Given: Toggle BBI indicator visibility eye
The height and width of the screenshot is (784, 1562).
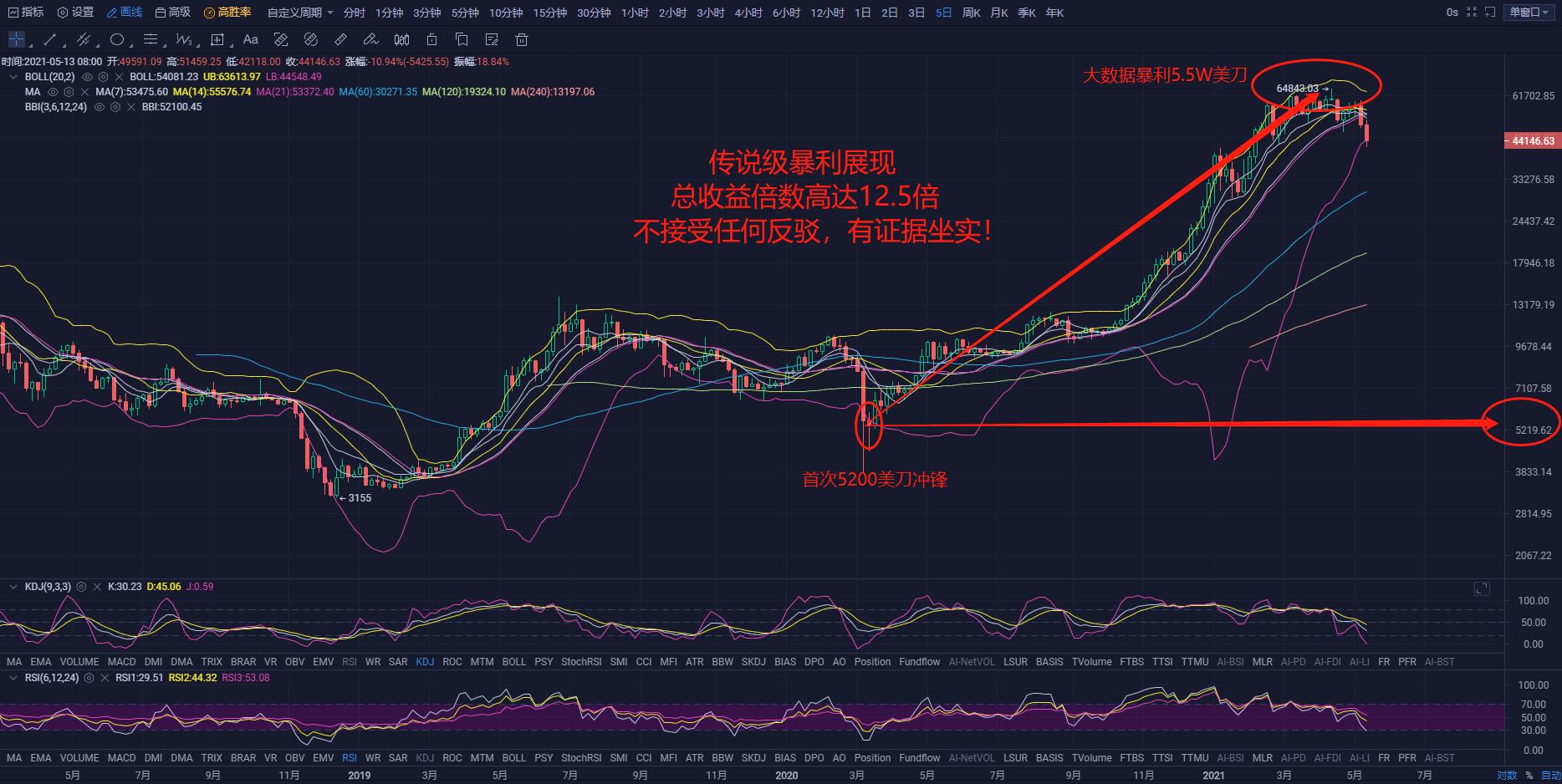Looking at the screenshot, I should pyautogui.click(x=100, y=107).
